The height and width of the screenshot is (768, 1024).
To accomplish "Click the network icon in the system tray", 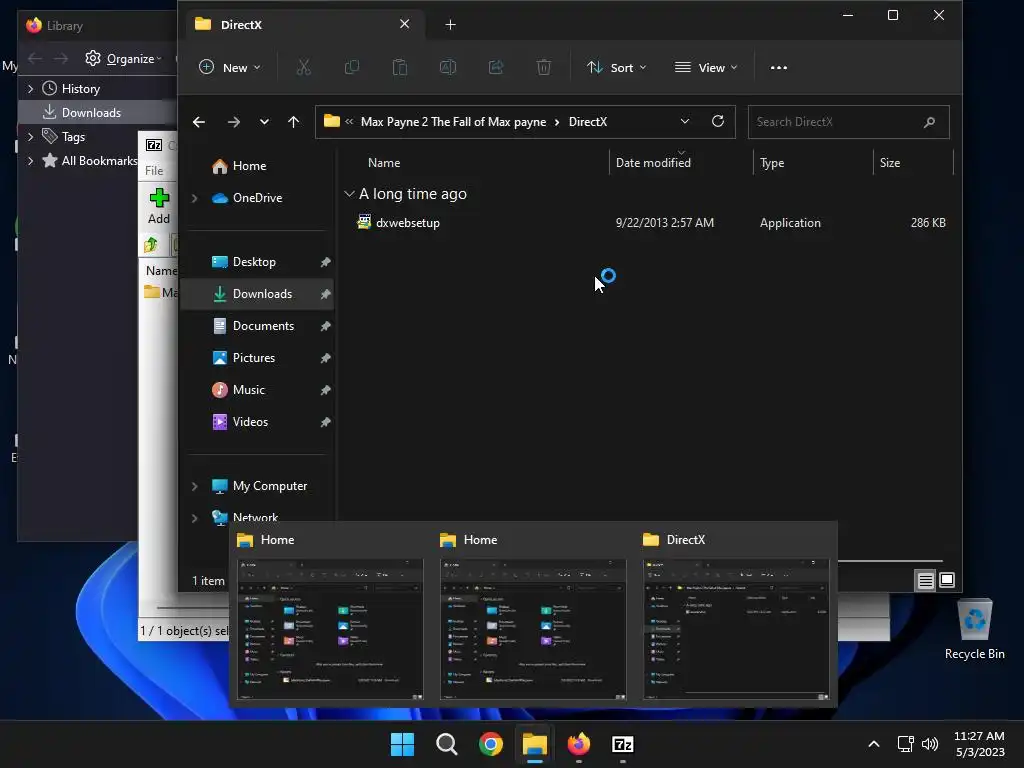I will [x=905, y=744].
